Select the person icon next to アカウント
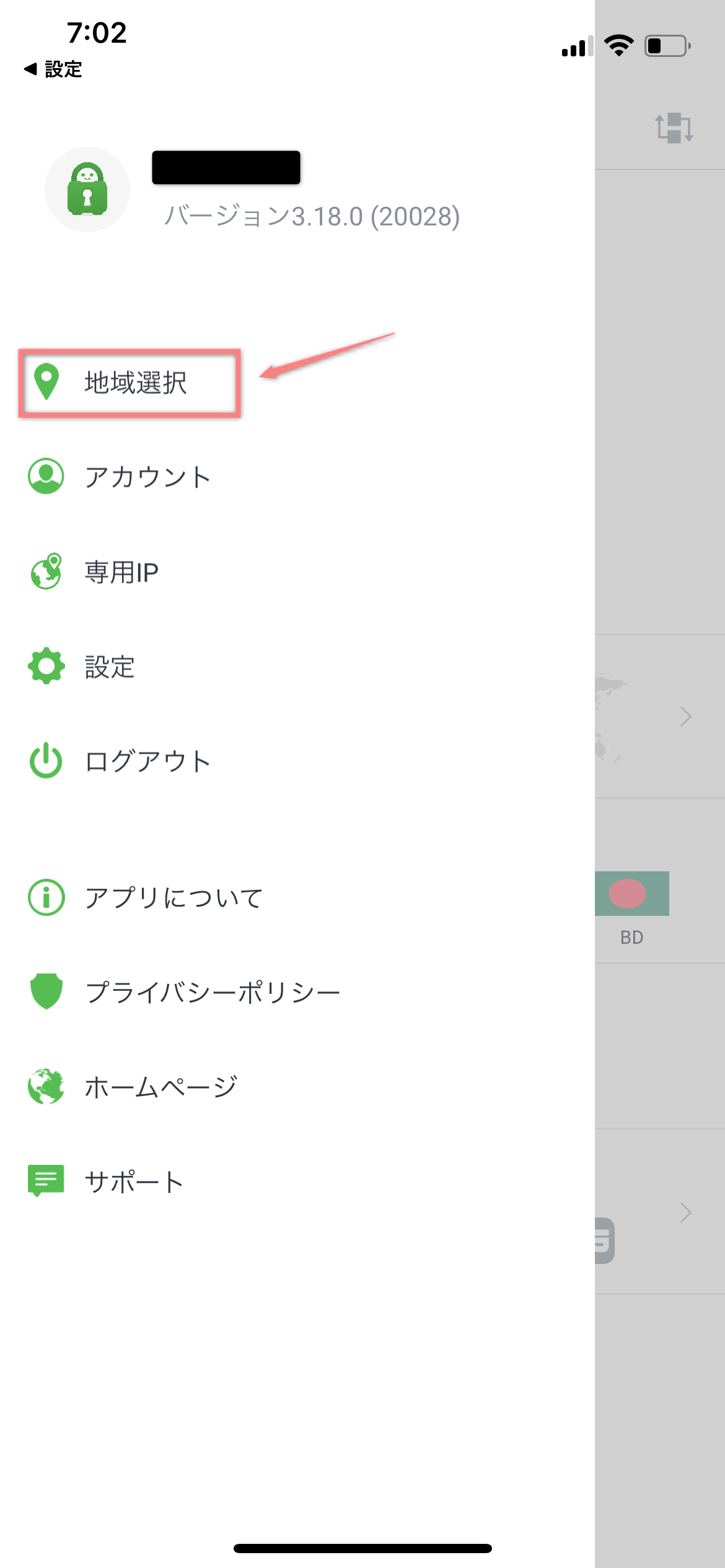Image resolution: width=725 pixels, height=1568 pixels. point(46,477)
